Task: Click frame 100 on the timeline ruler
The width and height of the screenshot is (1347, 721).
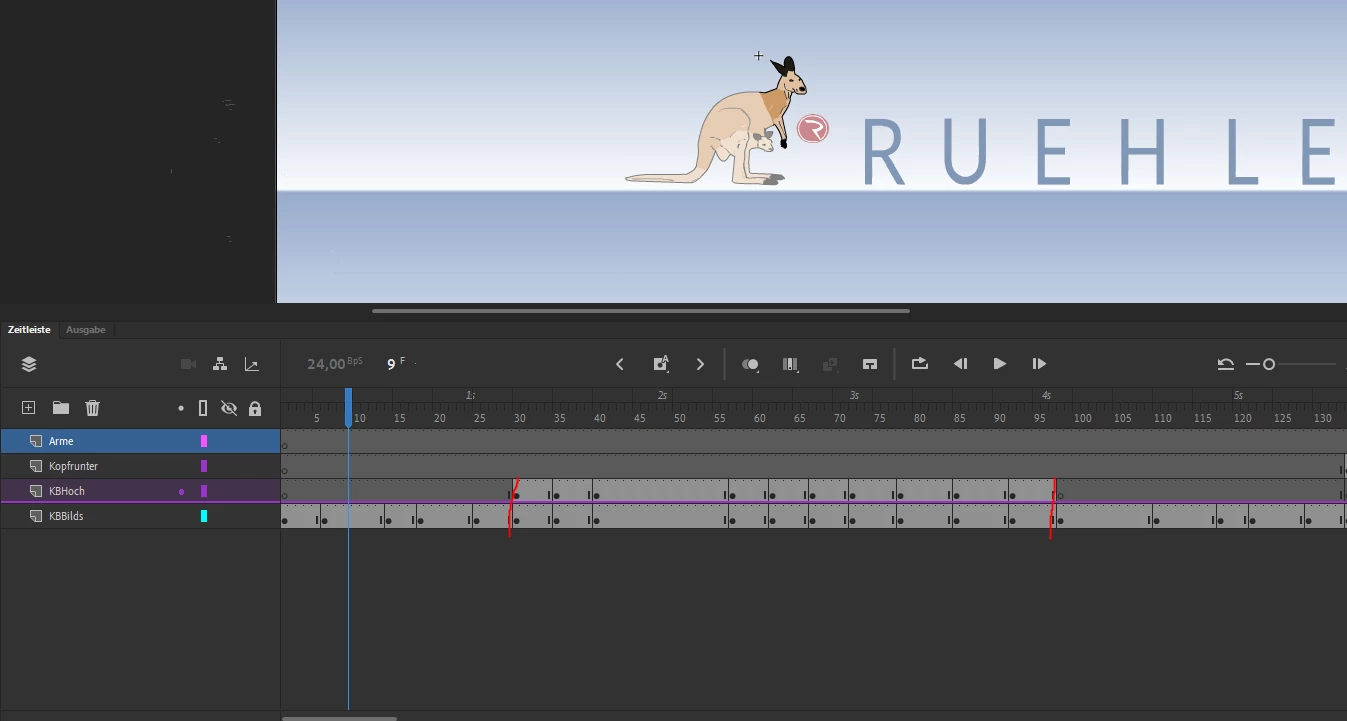Action: pyautogui.click(x=1082, y=418)
